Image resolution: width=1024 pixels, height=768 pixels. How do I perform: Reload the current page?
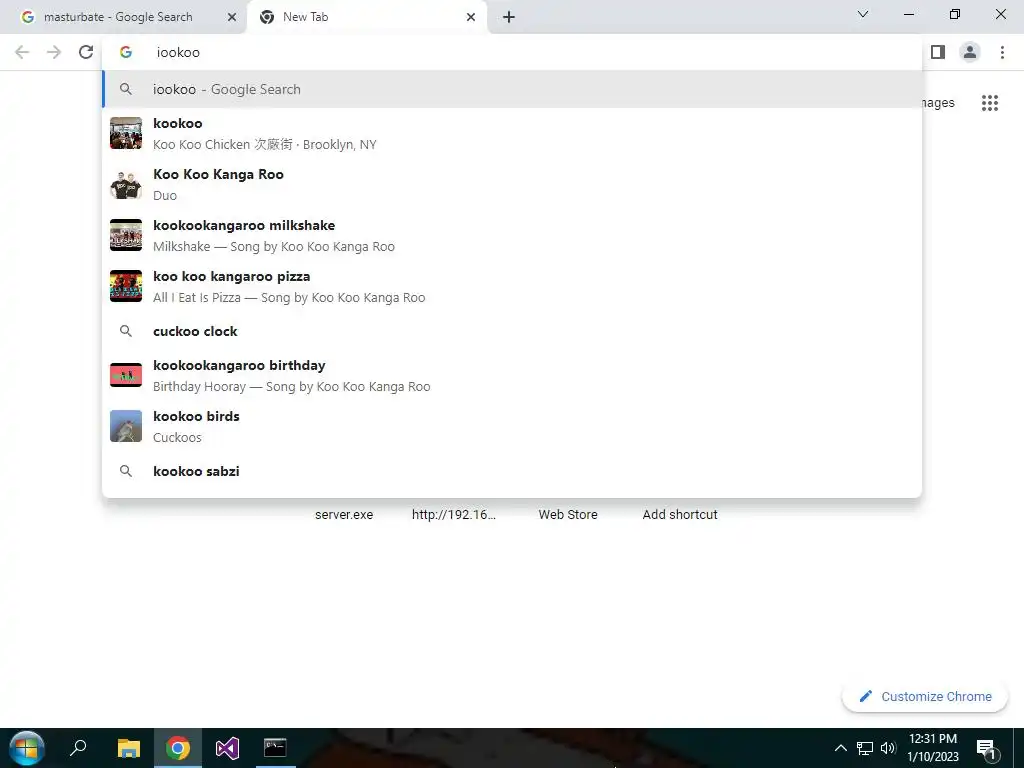86,52
